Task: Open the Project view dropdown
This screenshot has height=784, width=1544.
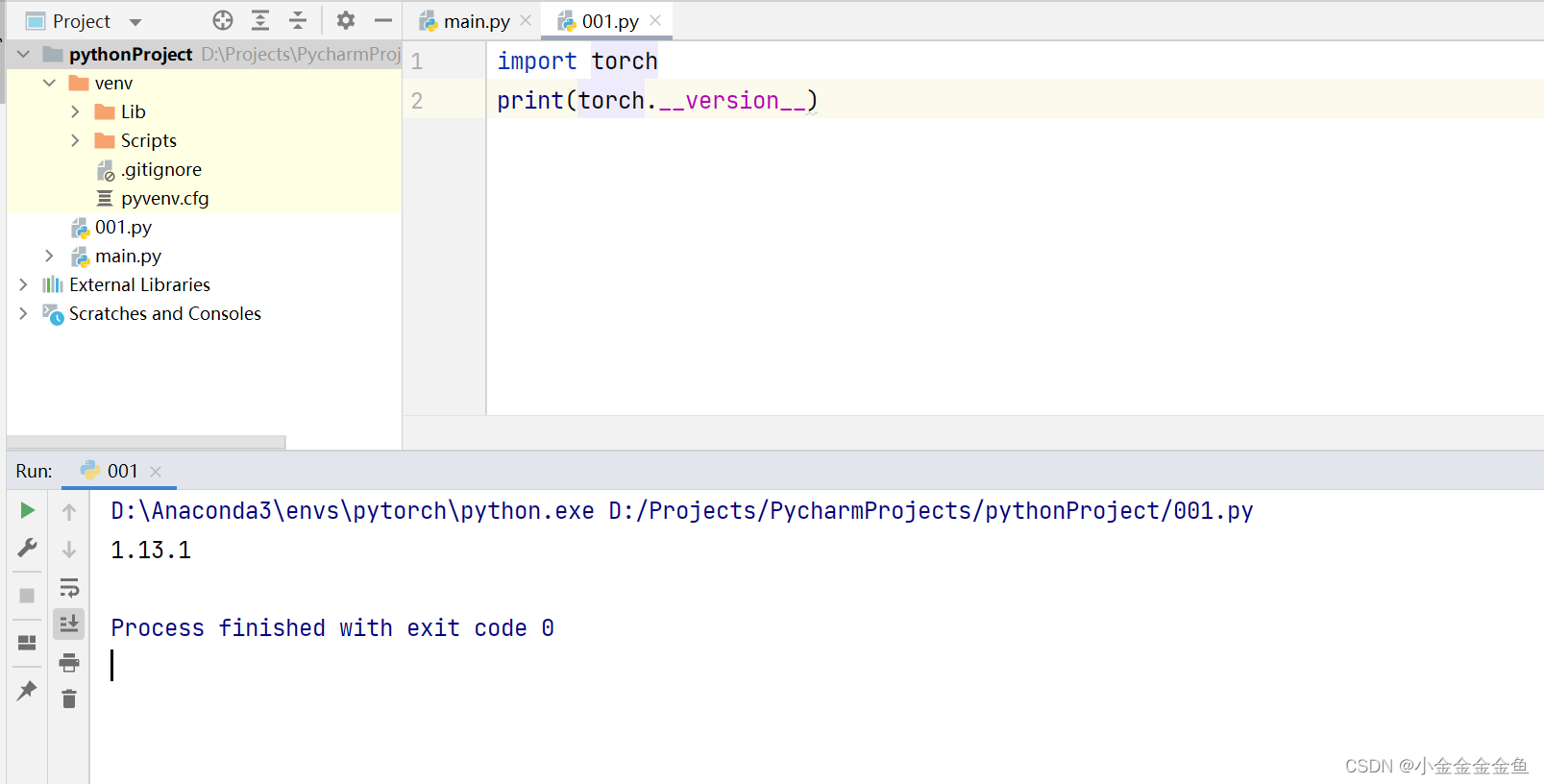Action: 135,21
